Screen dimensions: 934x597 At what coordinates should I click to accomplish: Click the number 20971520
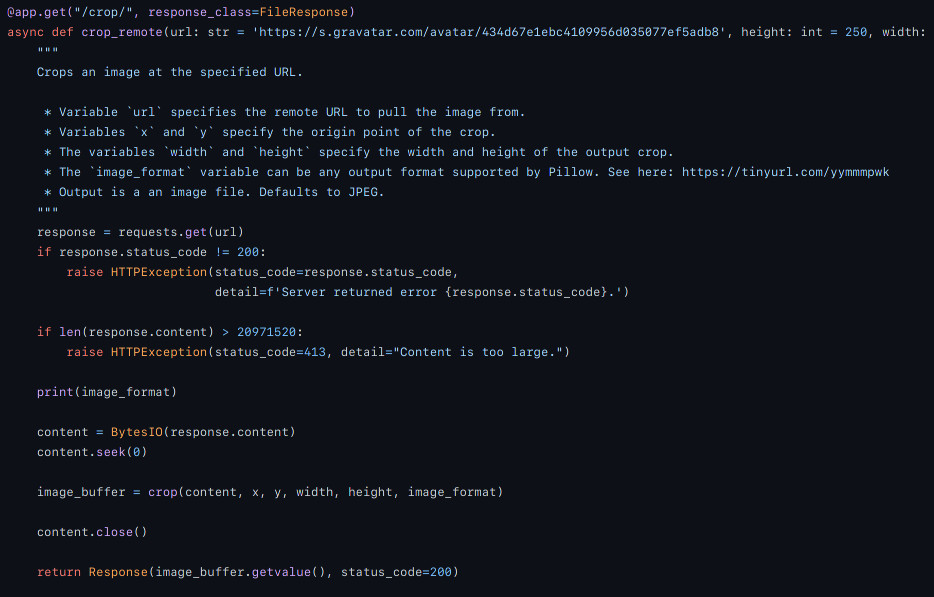pos(266,332)
